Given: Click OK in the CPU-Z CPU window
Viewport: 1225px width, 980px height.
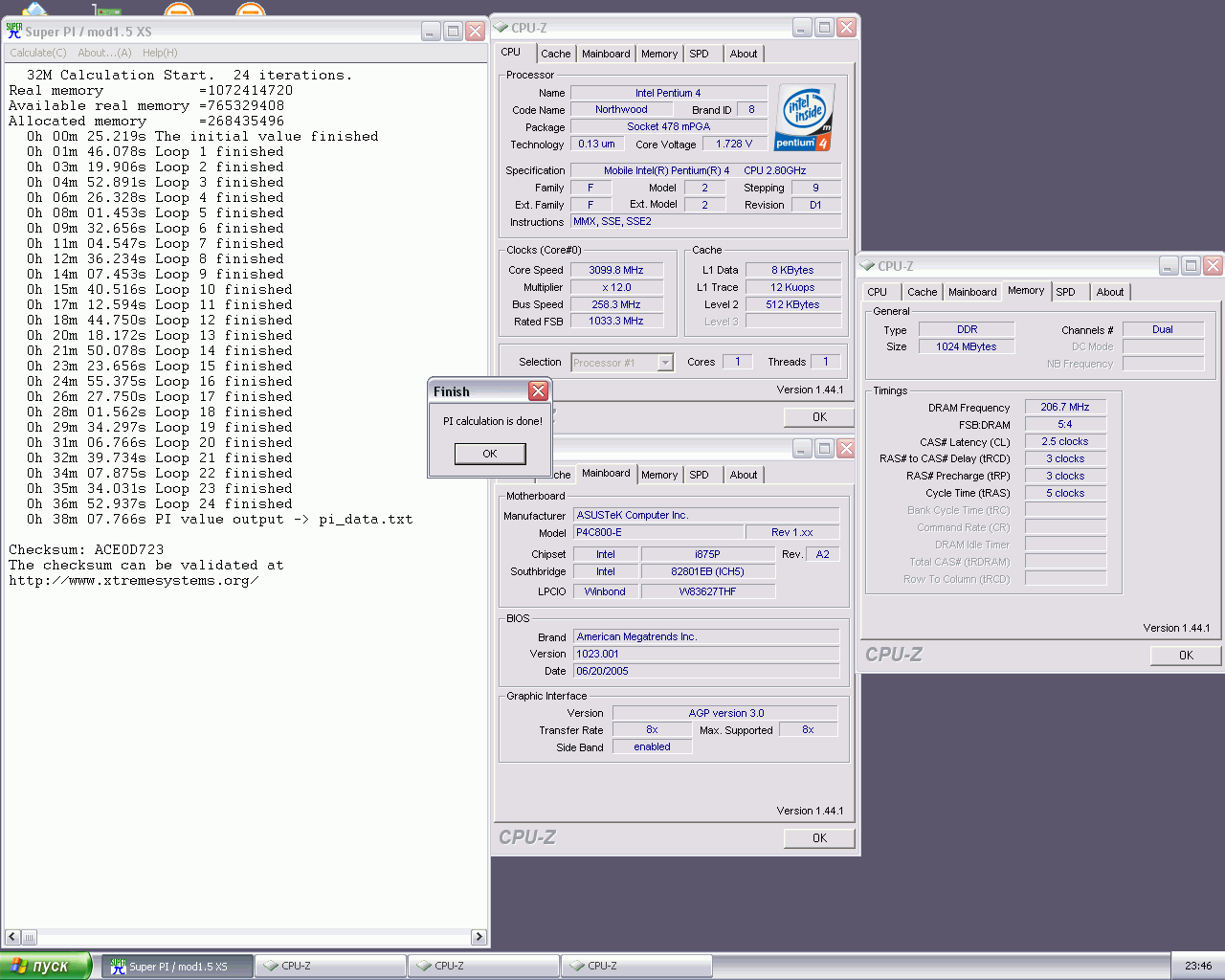Looking at the screenshot, I should [819, 416].
